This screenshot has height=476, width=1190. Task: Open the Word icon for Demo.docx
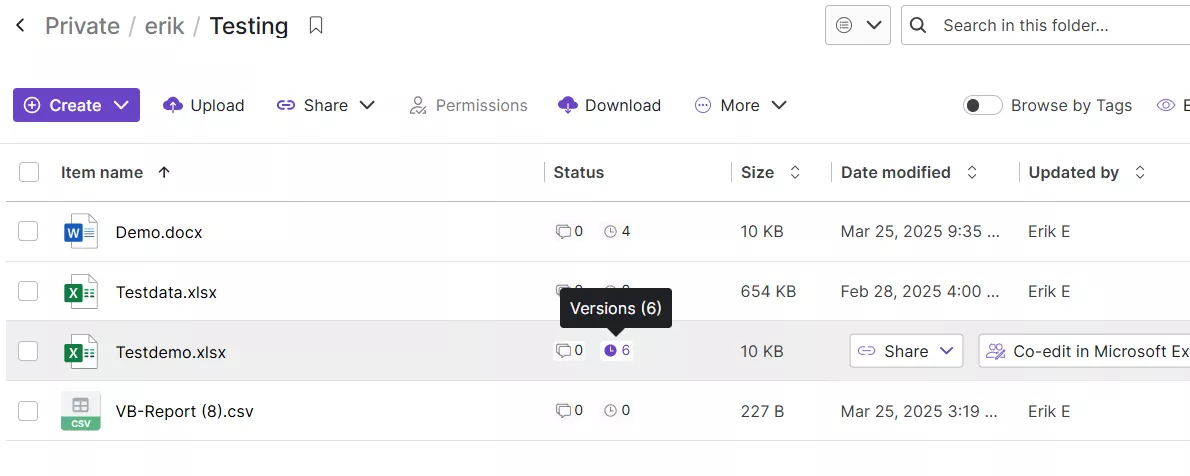(x=80, y=232)
